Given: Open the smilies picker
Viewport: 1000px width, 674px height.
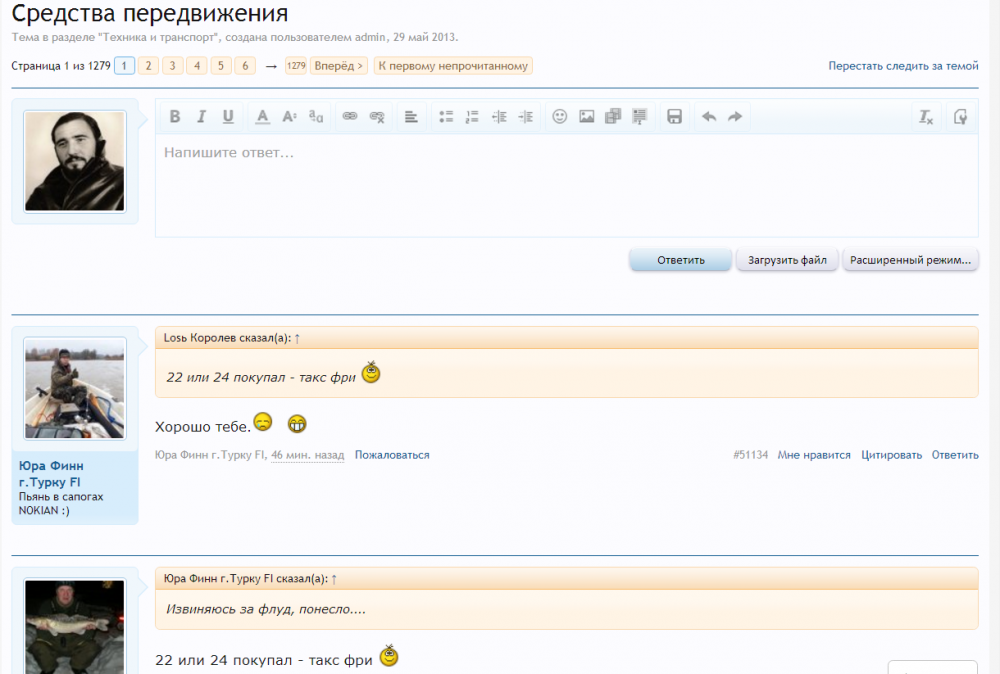Looking at the screenshot, I should pyautogui.click(x=560, y=117).
